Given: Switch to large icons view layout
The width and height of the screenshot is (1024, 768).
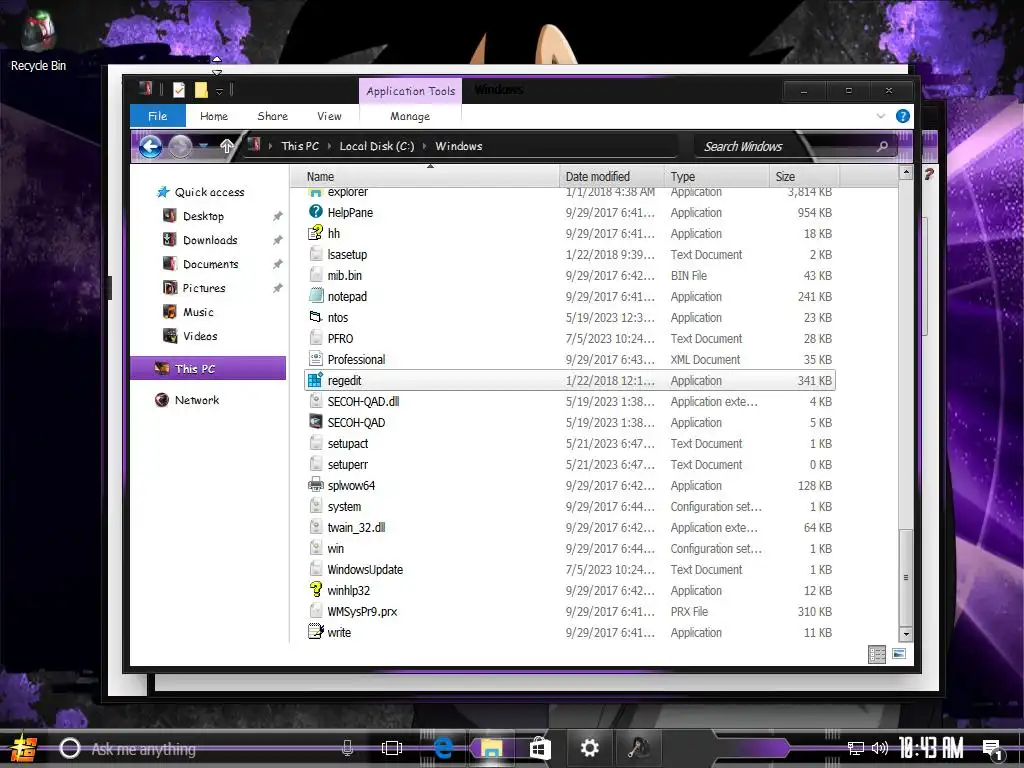Looking at the screenshot, I should (899, 654).
